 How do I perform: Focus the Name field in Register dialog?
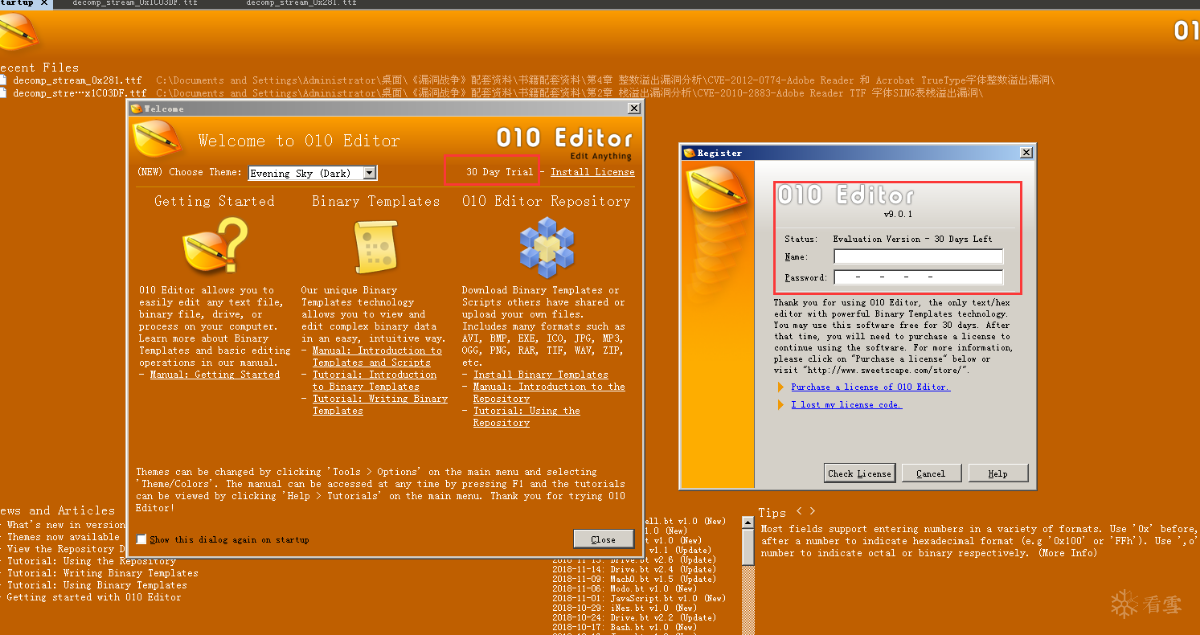coord(918,257)
